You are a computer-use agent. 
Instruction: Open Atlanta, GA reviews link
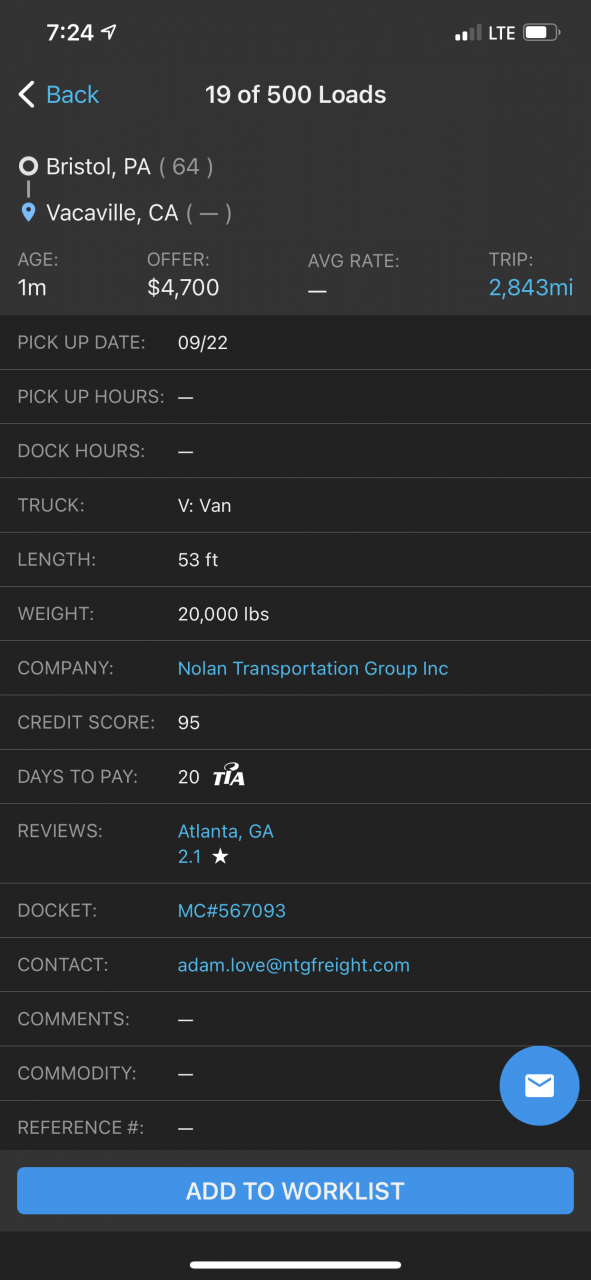click(x=225, y=831)
